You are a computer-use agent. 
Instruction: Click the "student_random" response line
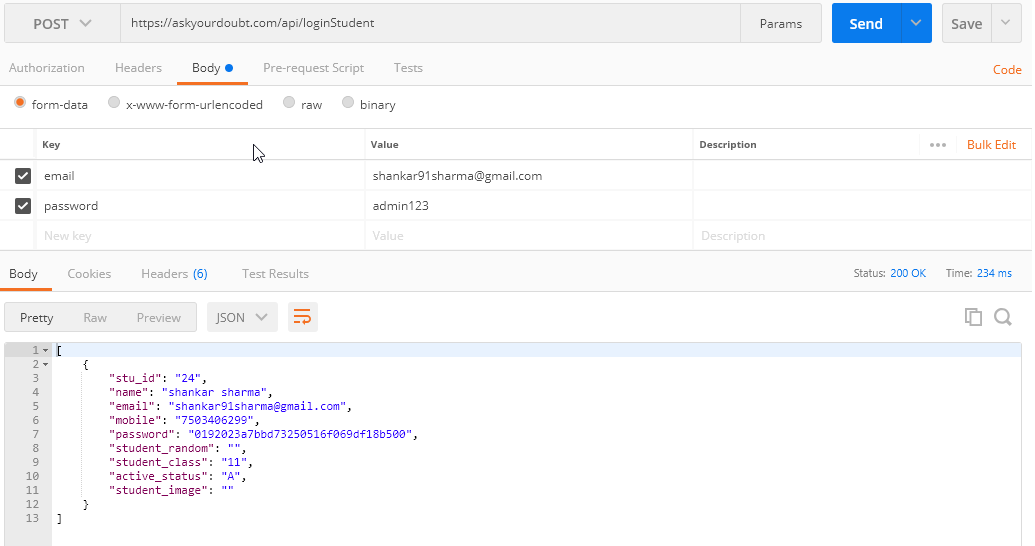click(178, 448)
